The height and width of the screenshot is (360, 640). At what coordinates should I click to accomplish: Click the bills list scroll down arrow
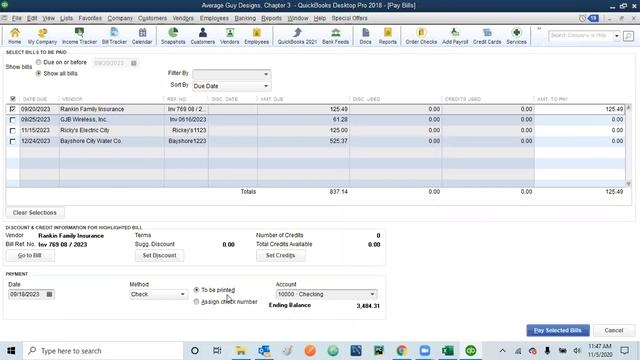pos(628,184)
